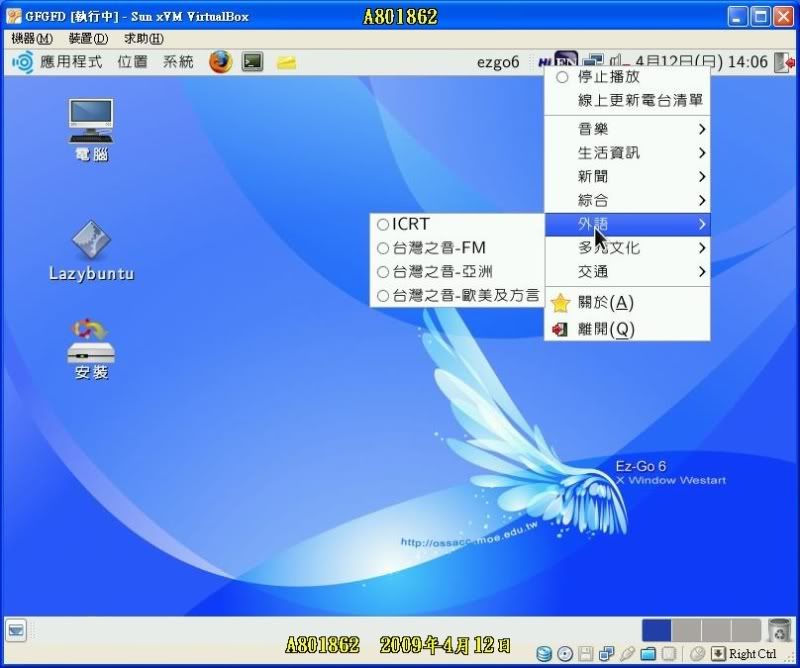Open the 關於(A) about entry

628,303
